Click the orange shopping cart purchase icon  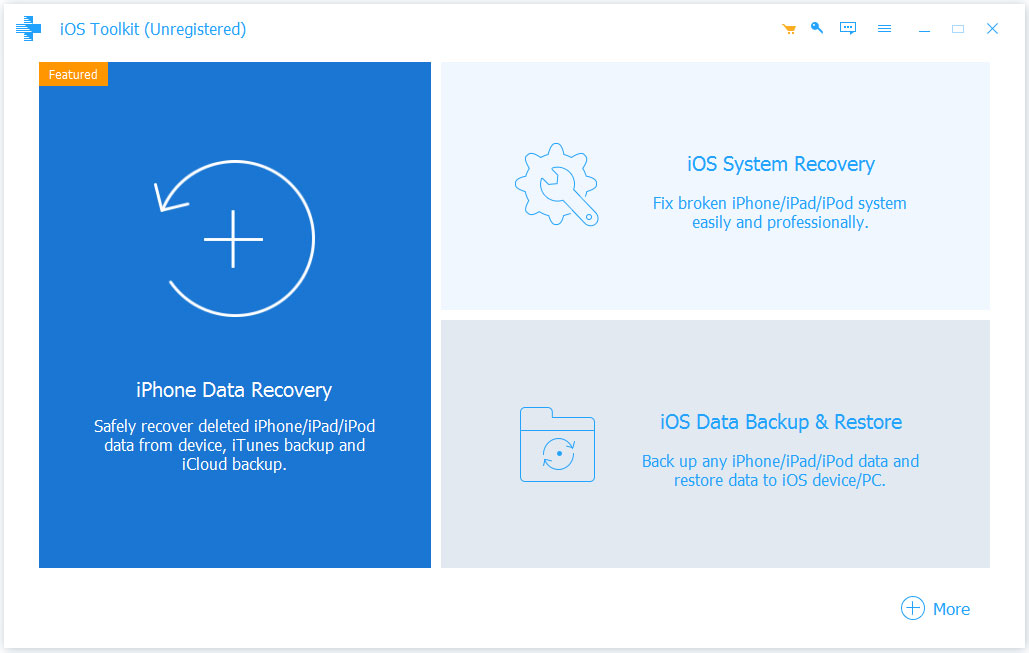point(789,29)
